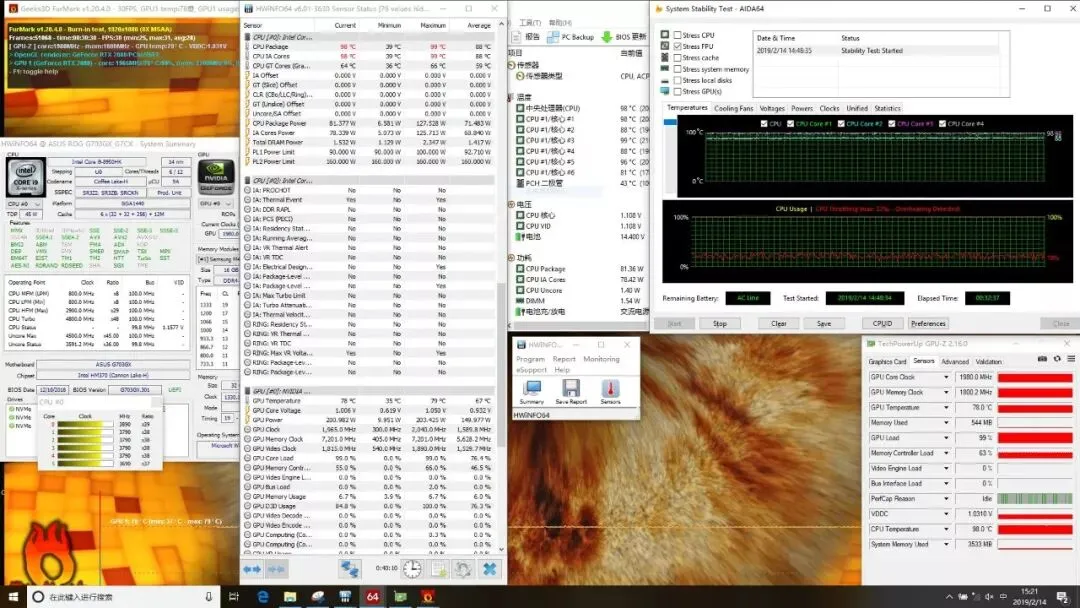Click CPUID button in AIDA64
This screenshot has width=1080, height=608.
[x=882, y=324]
